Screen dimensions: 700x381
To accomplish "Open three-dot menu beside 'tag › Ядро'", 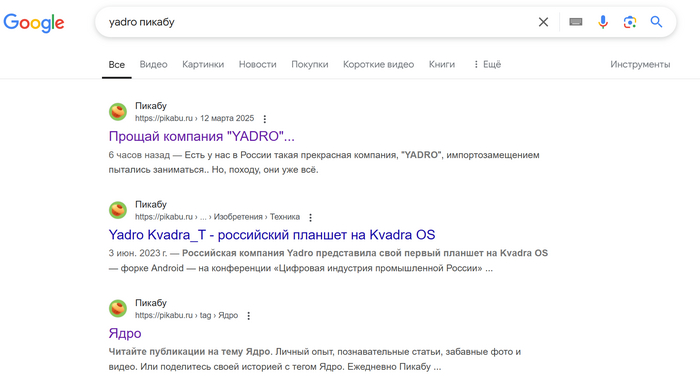I will [249, 316].
